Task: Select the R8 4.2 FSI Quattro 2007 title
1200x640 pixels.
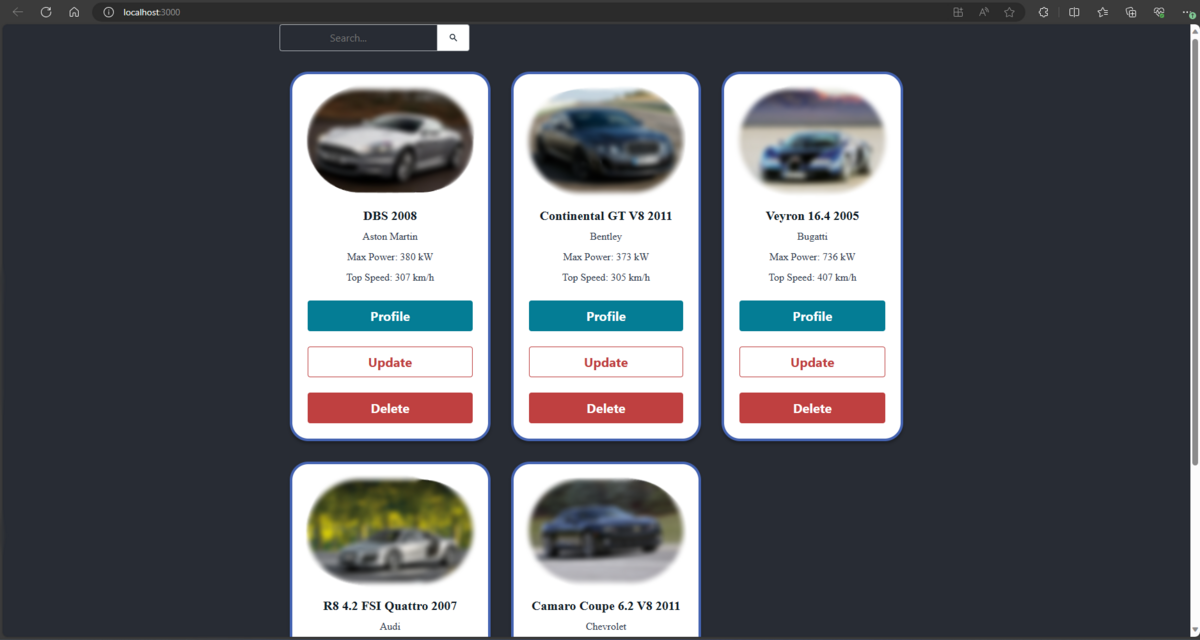Action: pyautogui.click(x=390, y=606)
